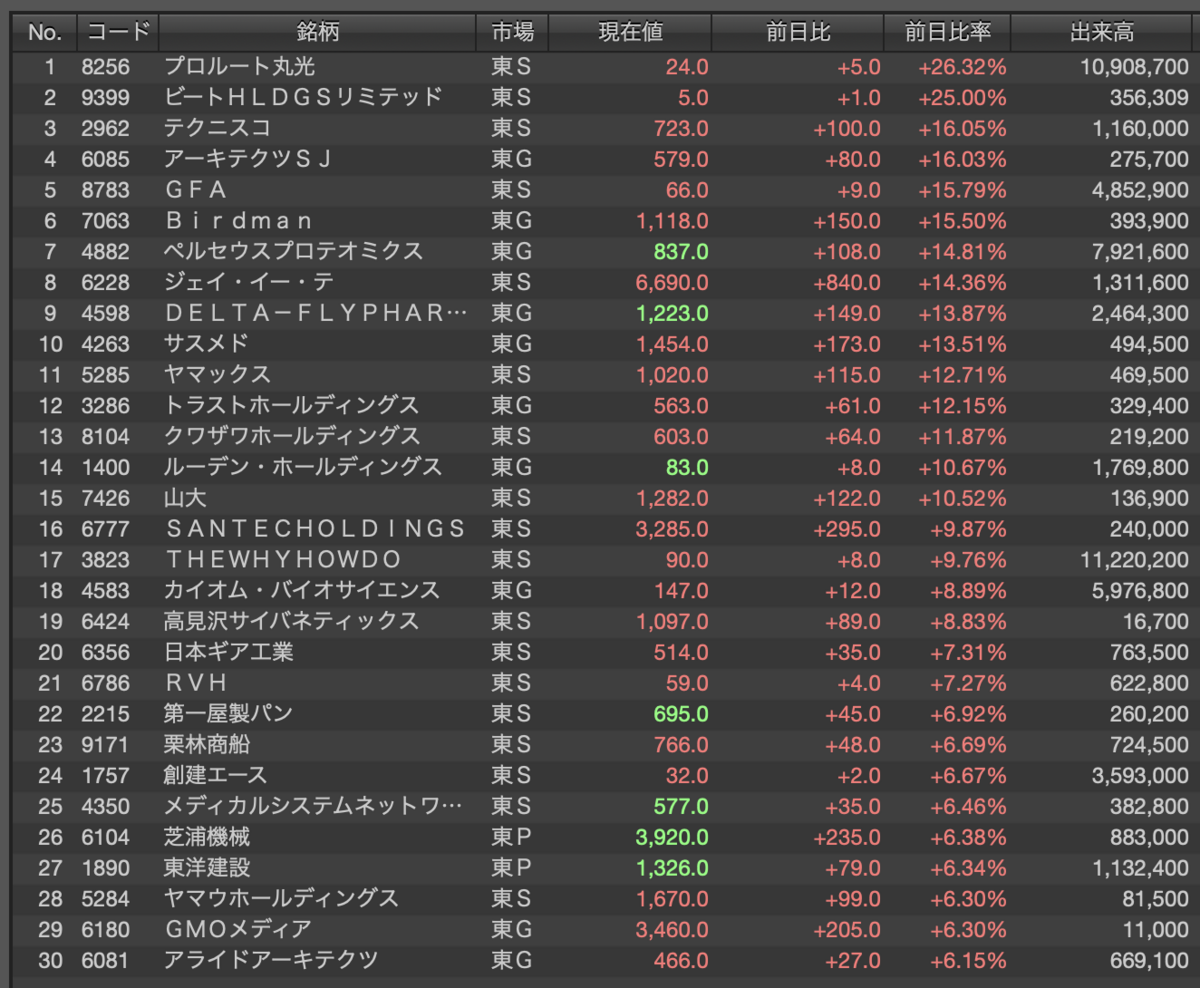Click the +9.87% change rate value
1200x988 pixels.
pyautogui.click(x=966, y=529)
